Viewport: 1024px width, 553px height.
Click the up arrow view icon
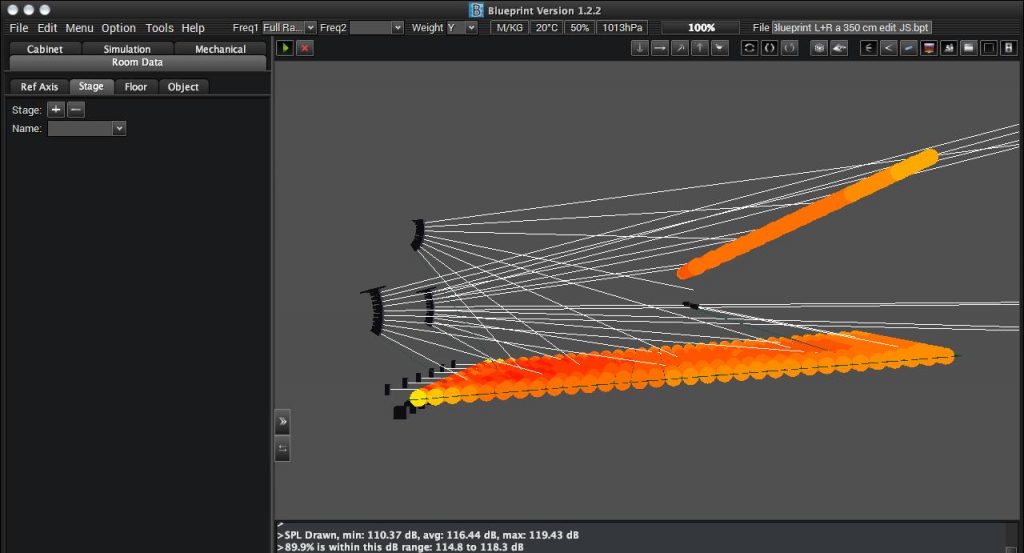click(x=700, y=48)
